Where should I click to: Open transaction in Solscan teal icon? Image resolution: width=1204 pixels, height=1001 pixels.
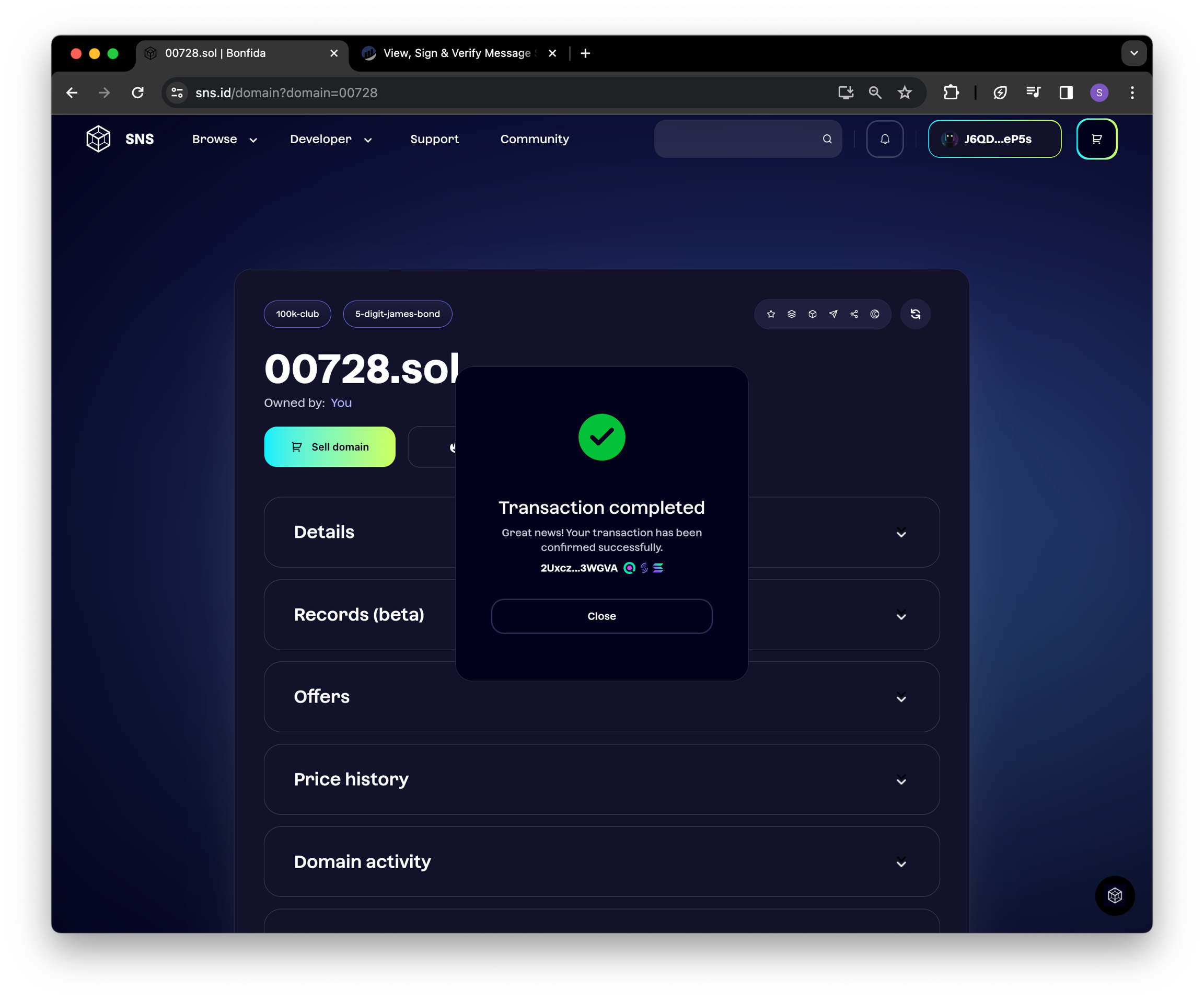click(630, 568)
